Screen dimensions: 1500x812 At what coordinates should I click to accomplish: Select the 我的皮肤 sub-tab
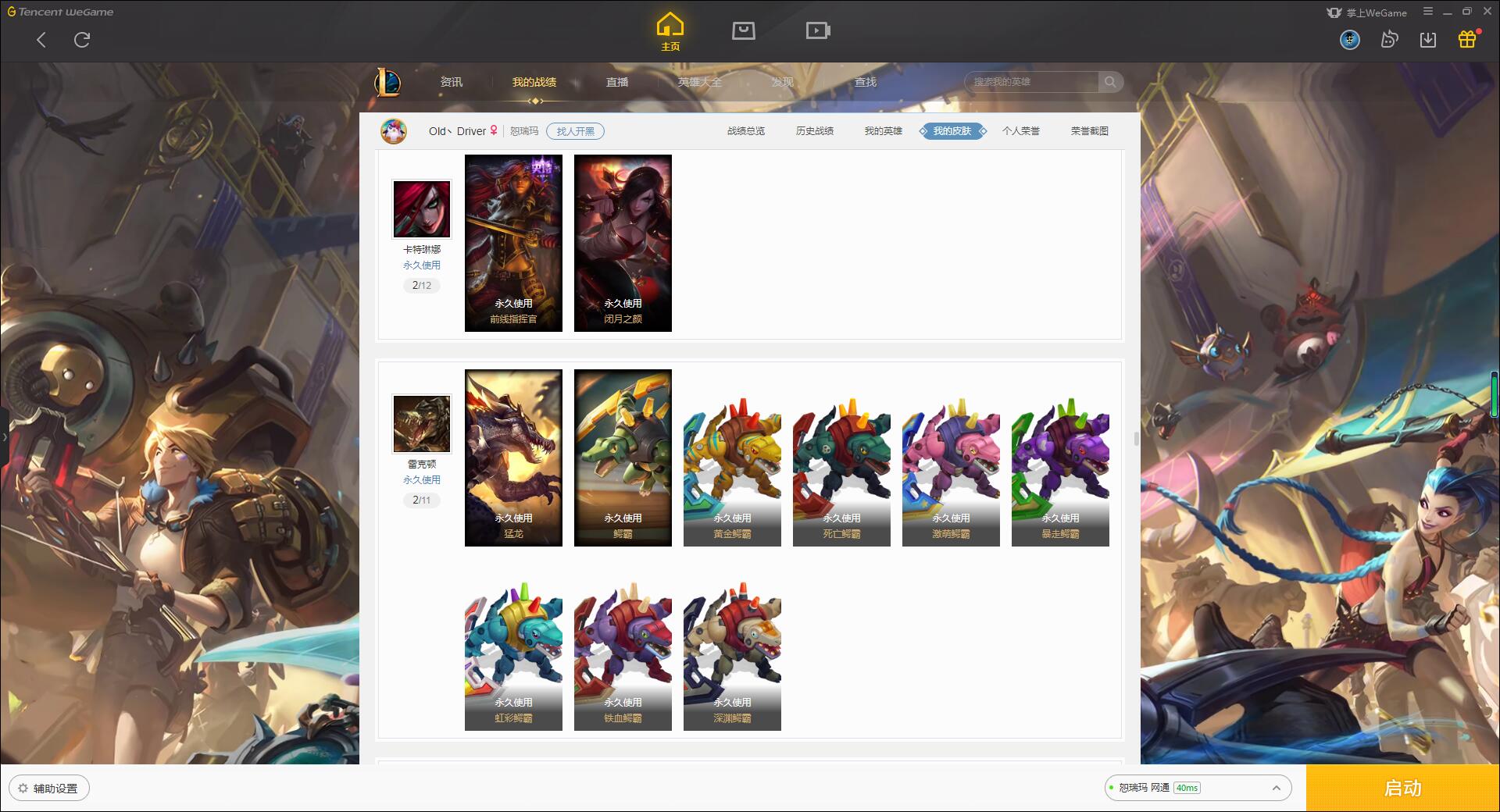(952, 131)
